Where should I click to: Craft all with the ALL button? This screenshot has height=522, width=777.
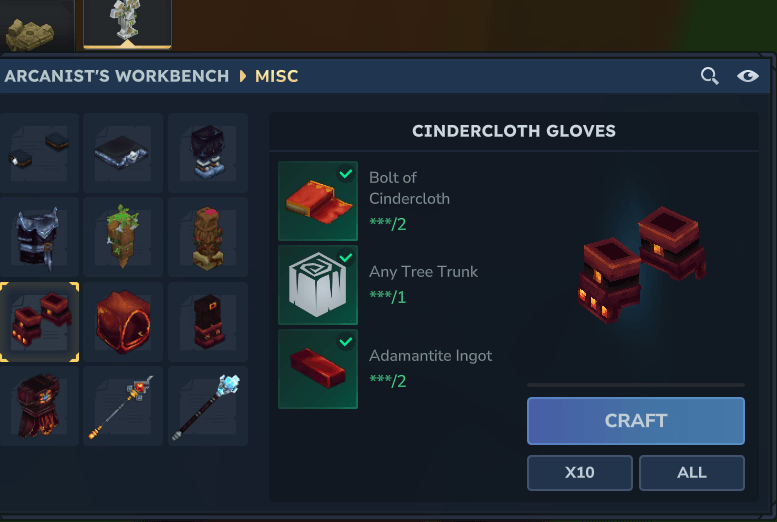coord(692,472)
